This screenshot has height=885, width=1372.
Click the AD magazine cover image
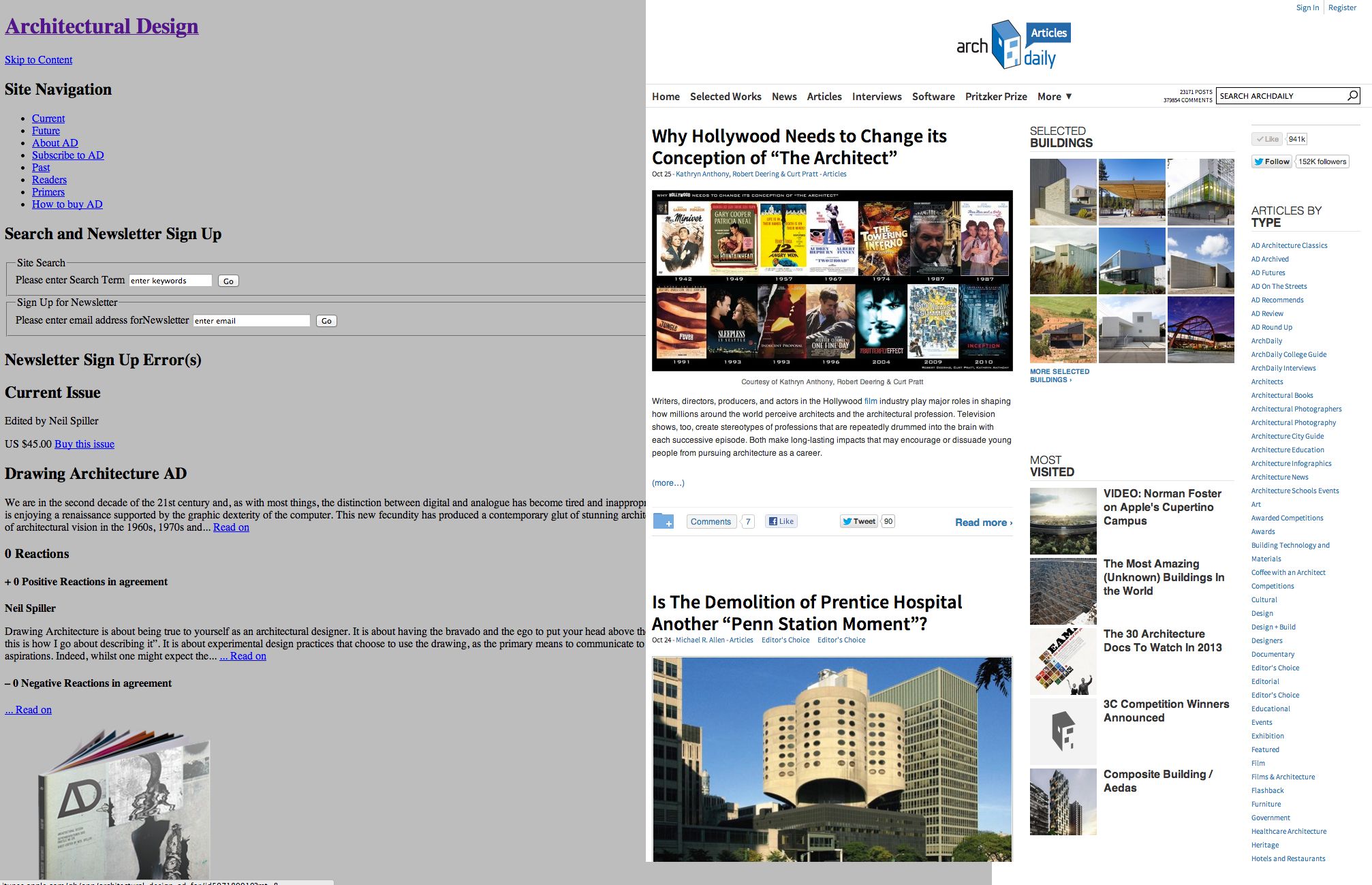point(123,804)
